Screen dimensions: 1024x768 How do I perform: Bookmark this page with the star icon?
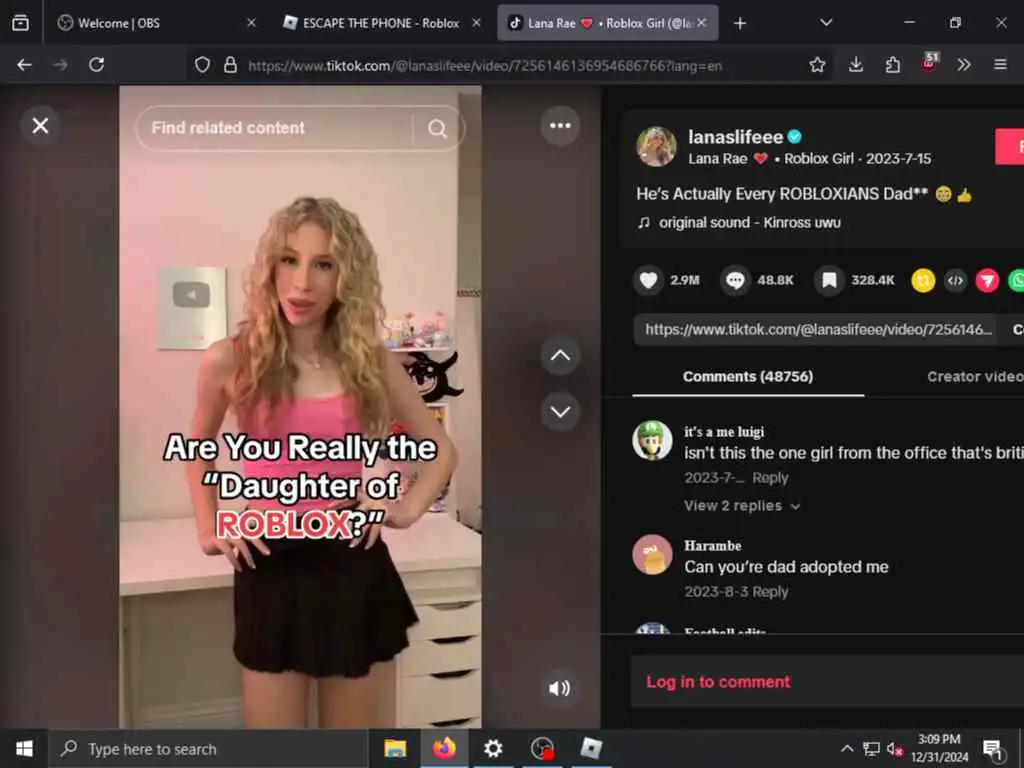[817, 65]
